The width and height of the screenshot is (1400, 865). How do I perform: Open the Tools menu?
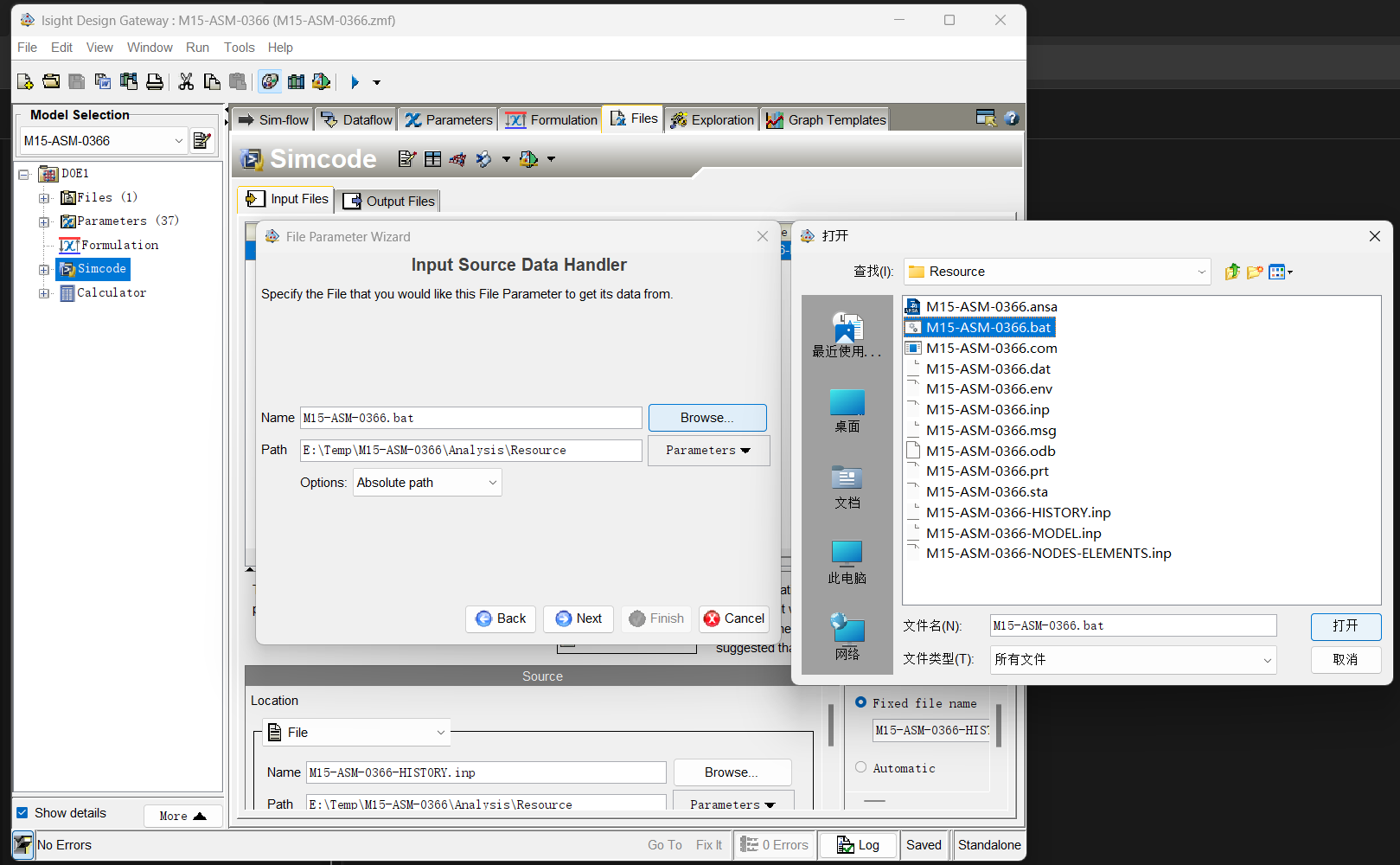239,48
